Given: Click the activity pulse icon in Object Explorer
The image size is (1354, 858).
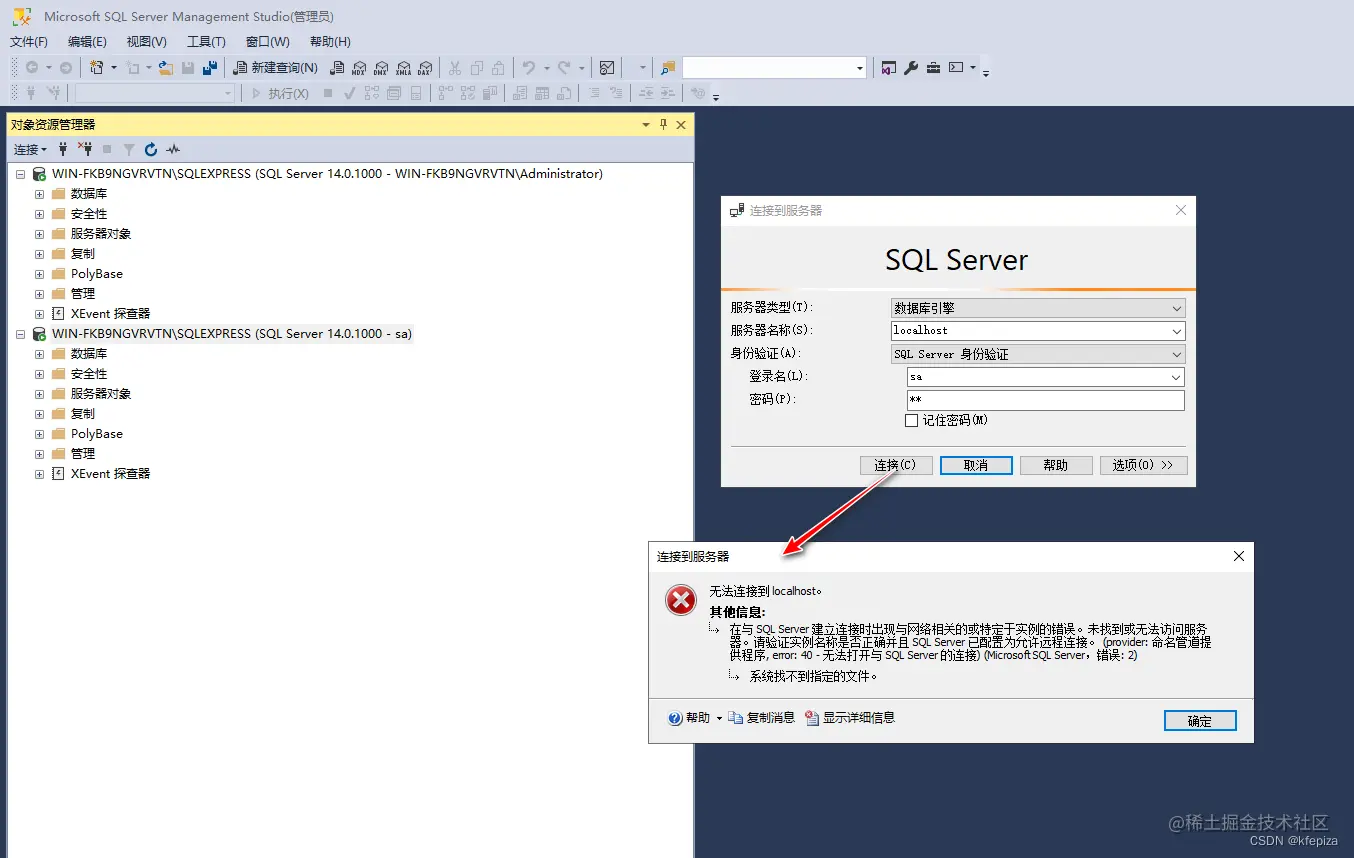Looking at the screenshot, I should pyautogui.click(x=173, y=149).
